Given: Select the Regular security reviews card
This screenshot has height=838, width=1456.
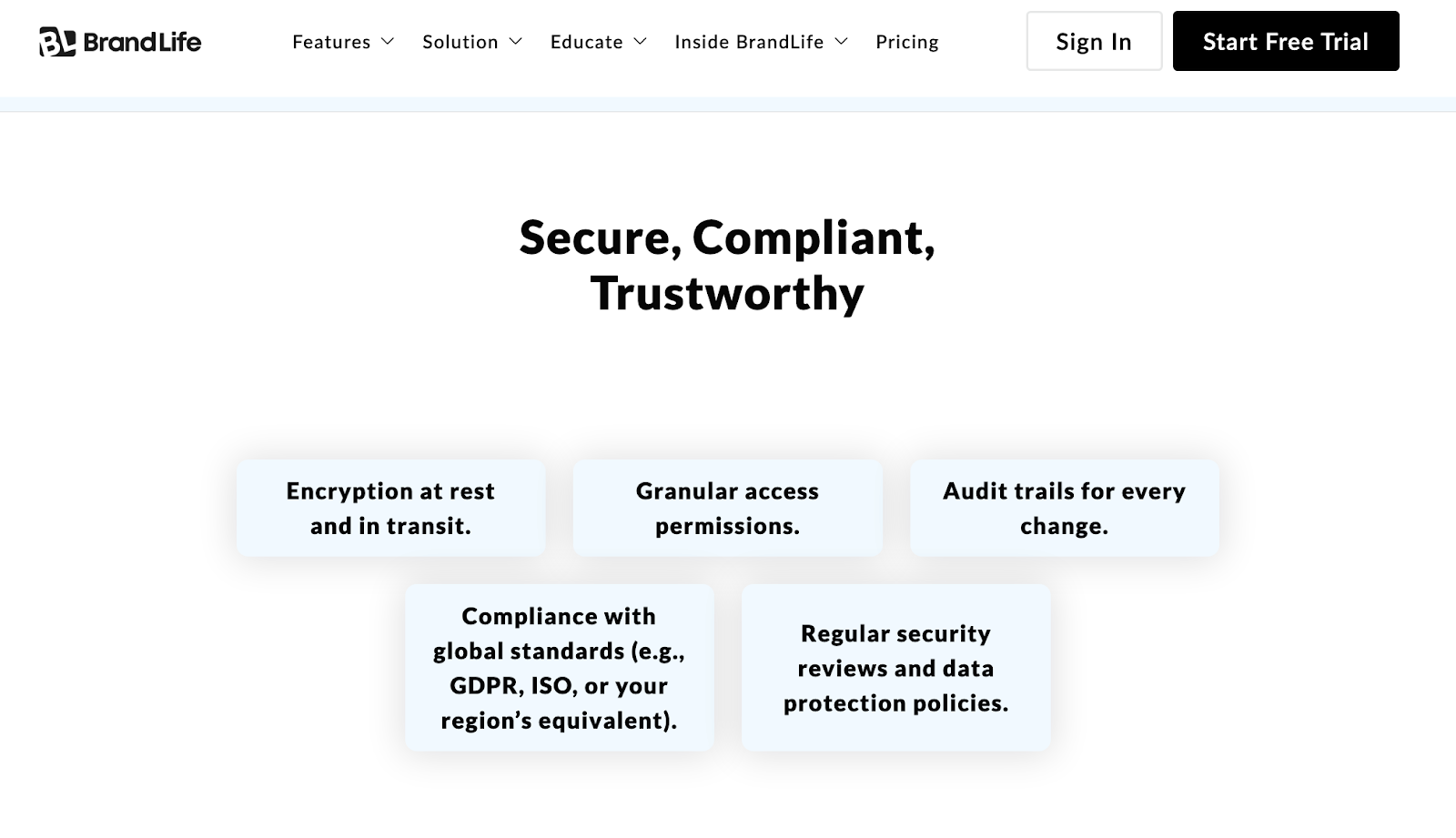Looking at the screenshot, I should pyautogui.click(x=895, y=667).
